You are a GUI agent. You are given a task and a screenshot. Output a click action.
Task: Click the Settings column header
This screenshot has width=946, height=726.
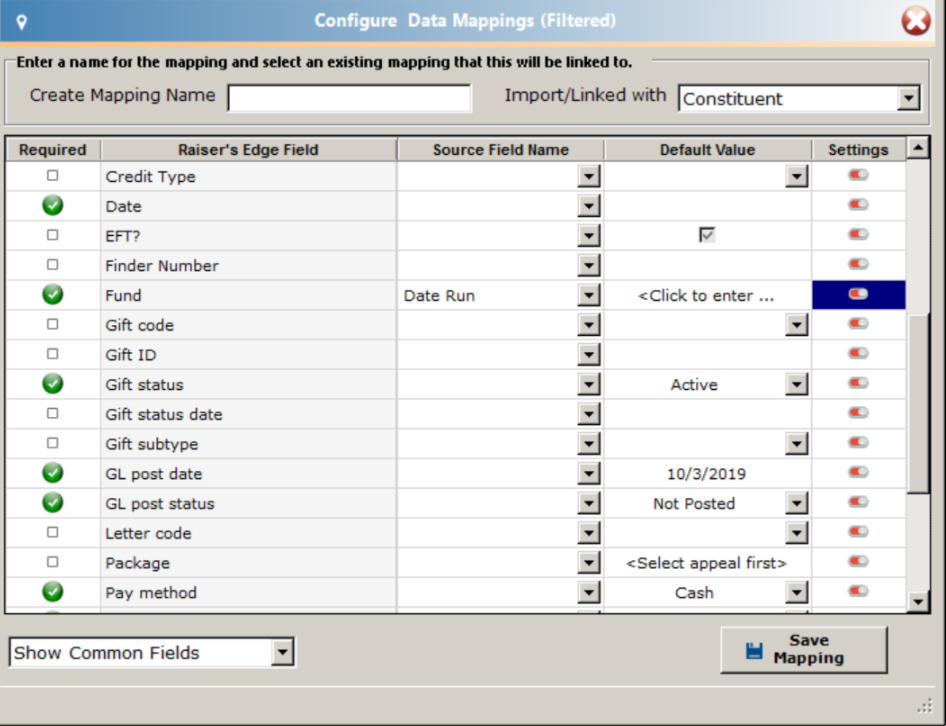[859, 150]
